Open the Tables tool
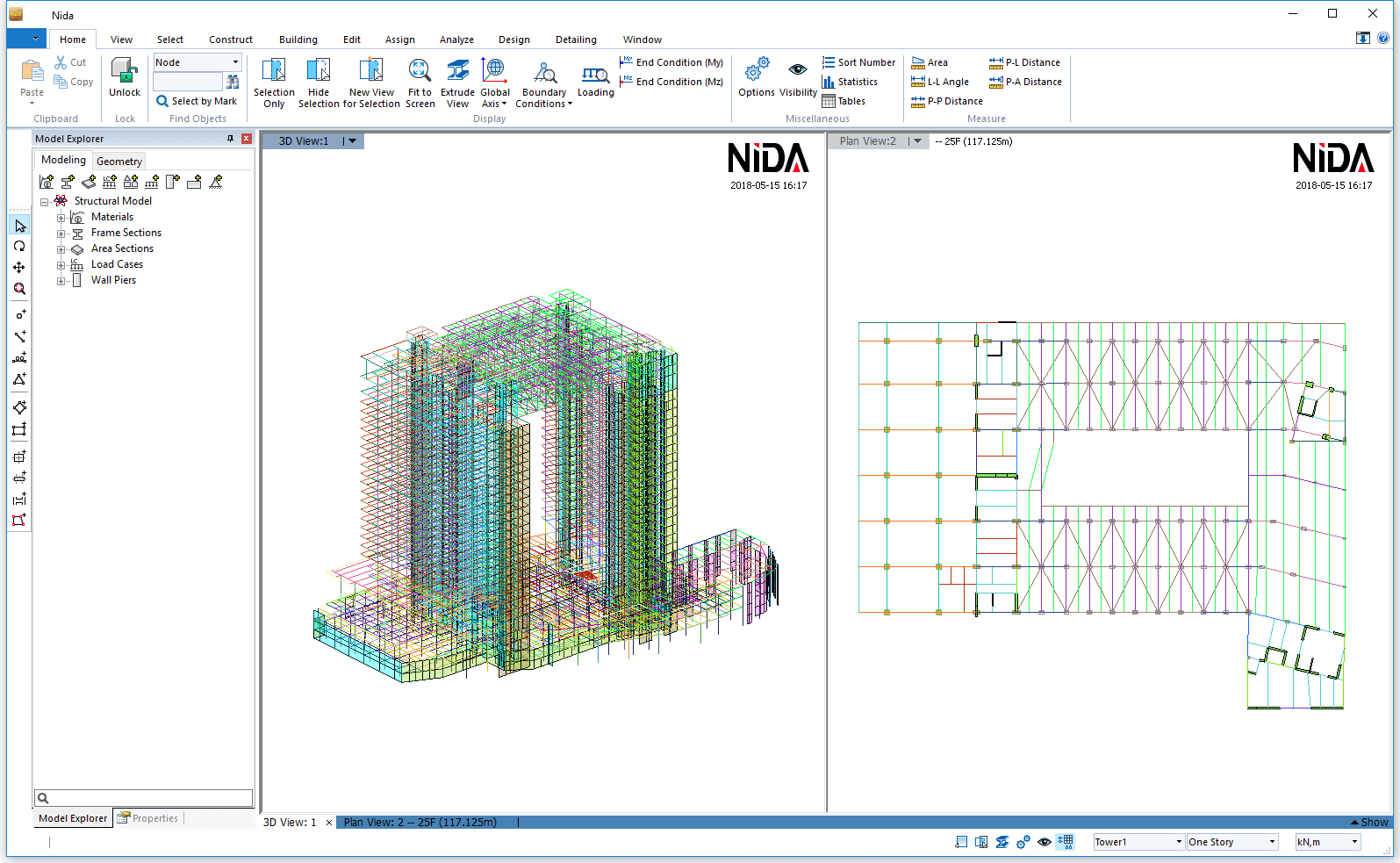This screenshot has height=863, width=1400. tap(844, 101)
